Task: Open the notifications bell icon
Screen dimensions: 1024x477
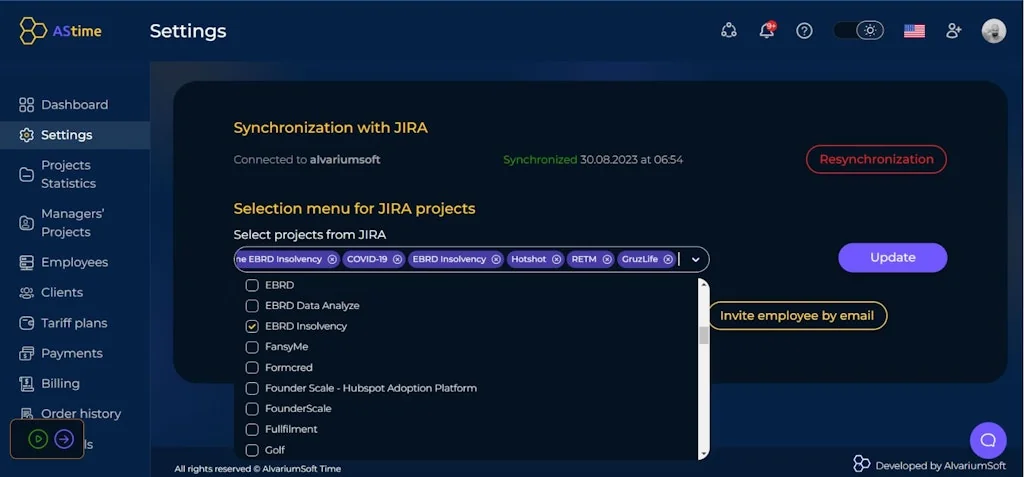Action: (767, 30)
